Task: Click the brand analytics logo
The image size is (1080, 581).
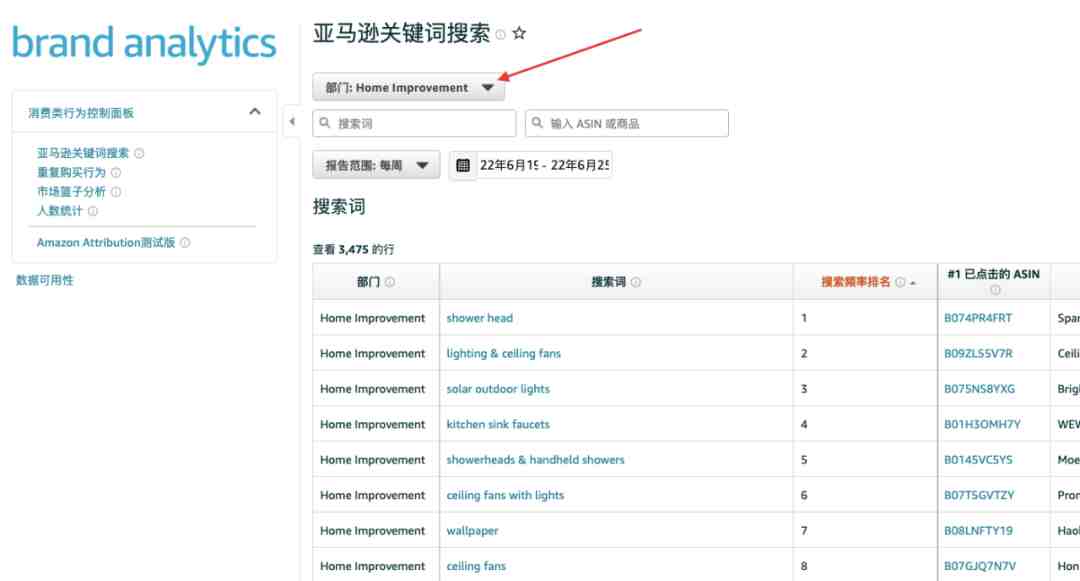Action: (x=144, y=43)
